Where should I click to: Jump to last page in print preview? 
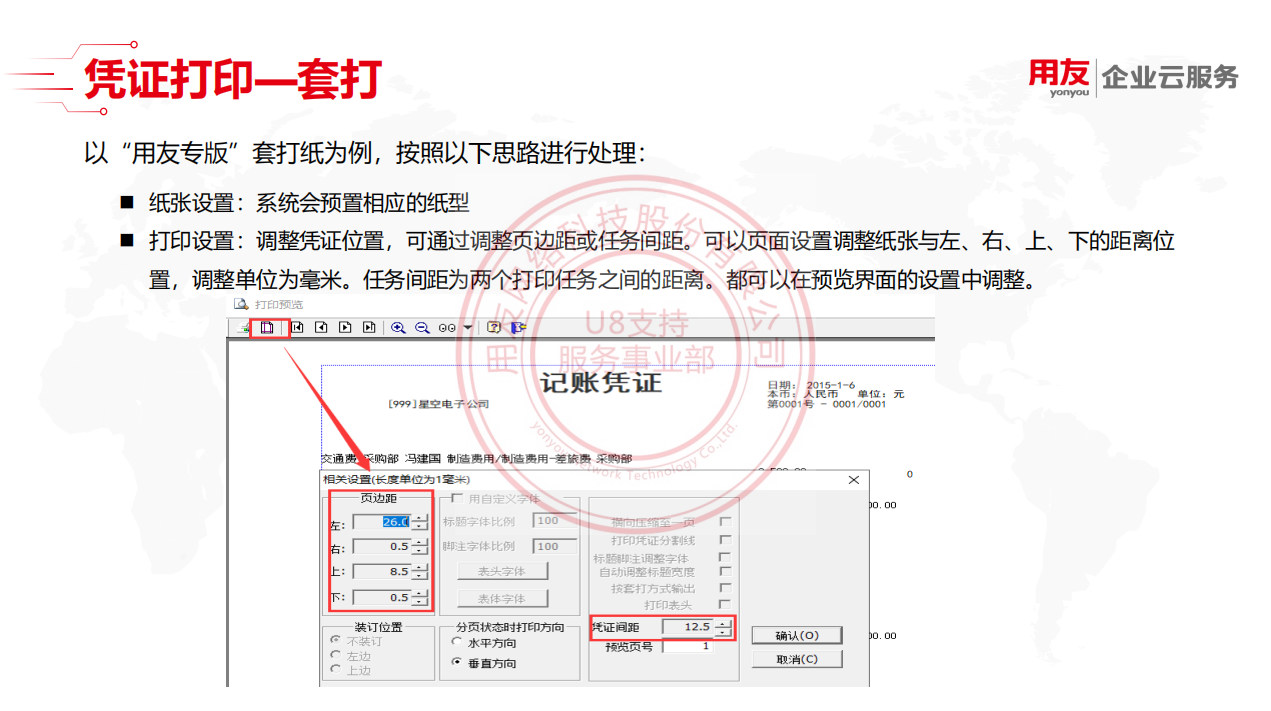click(369, 327)
